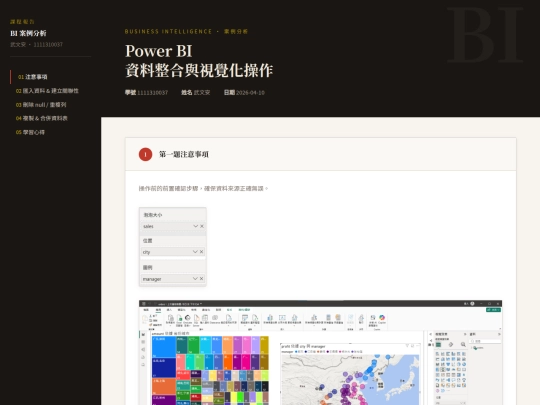The height and width of the screenshot is (405, 540).
Task: Select the sales field box
Action: pyautogui.click(x=173, y=226)
